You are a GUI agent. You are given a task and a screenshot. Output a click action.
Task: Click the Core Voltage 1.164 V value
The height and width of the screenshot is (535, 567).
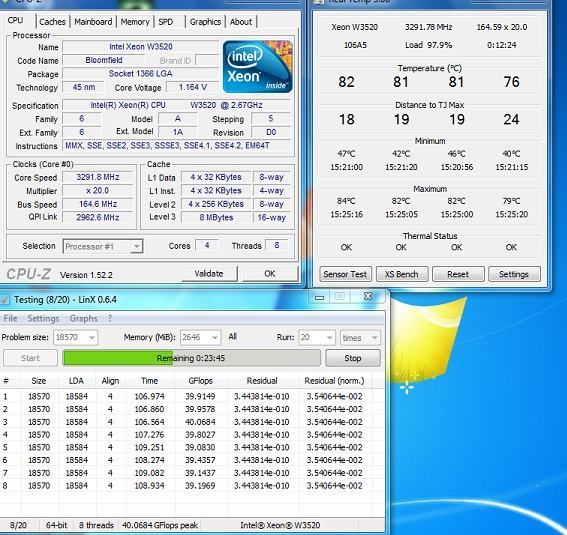coord(192,87)
